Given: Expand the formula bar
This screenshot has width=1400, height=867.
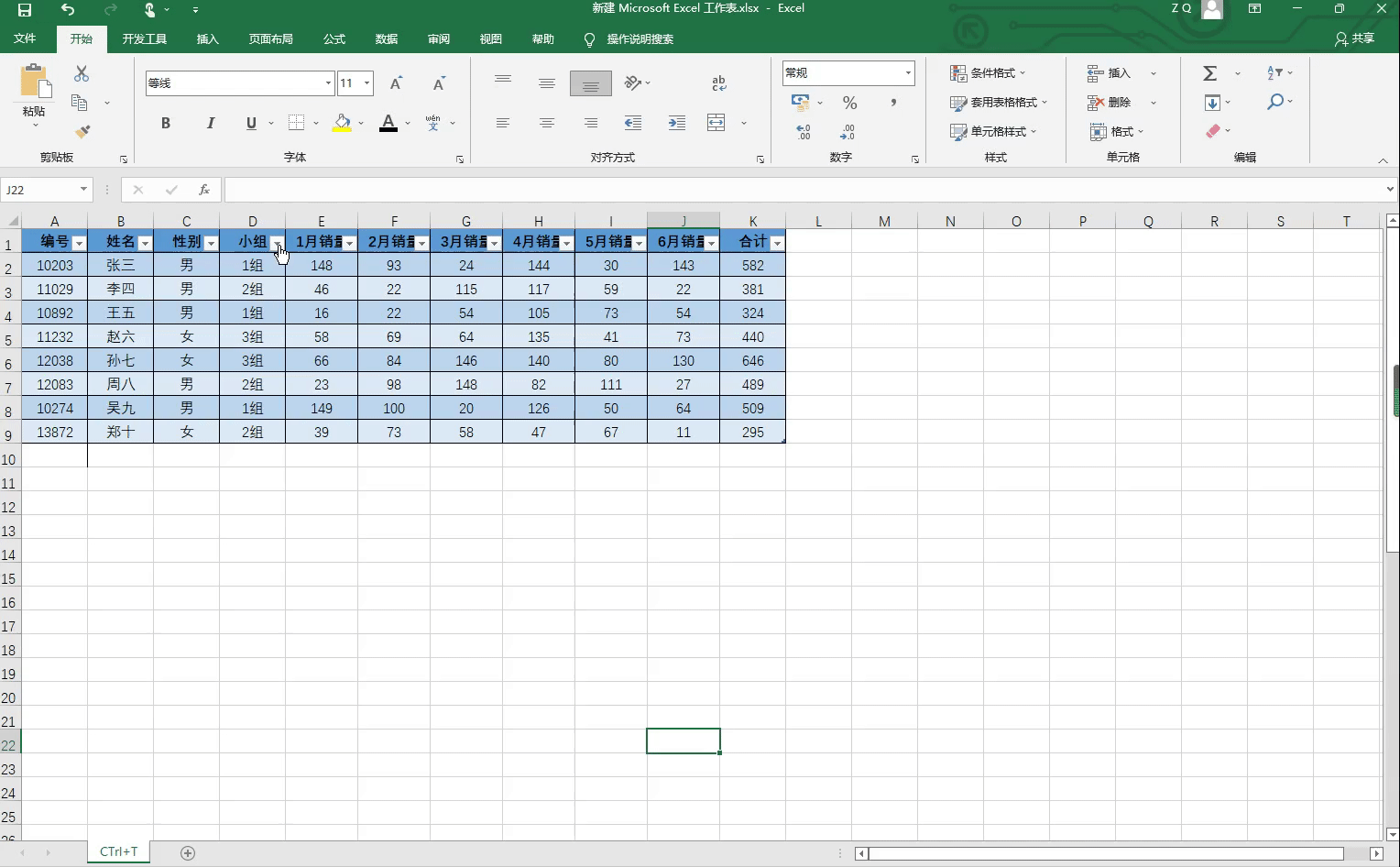Looking at the screenshot, I should coord(1390,190).
